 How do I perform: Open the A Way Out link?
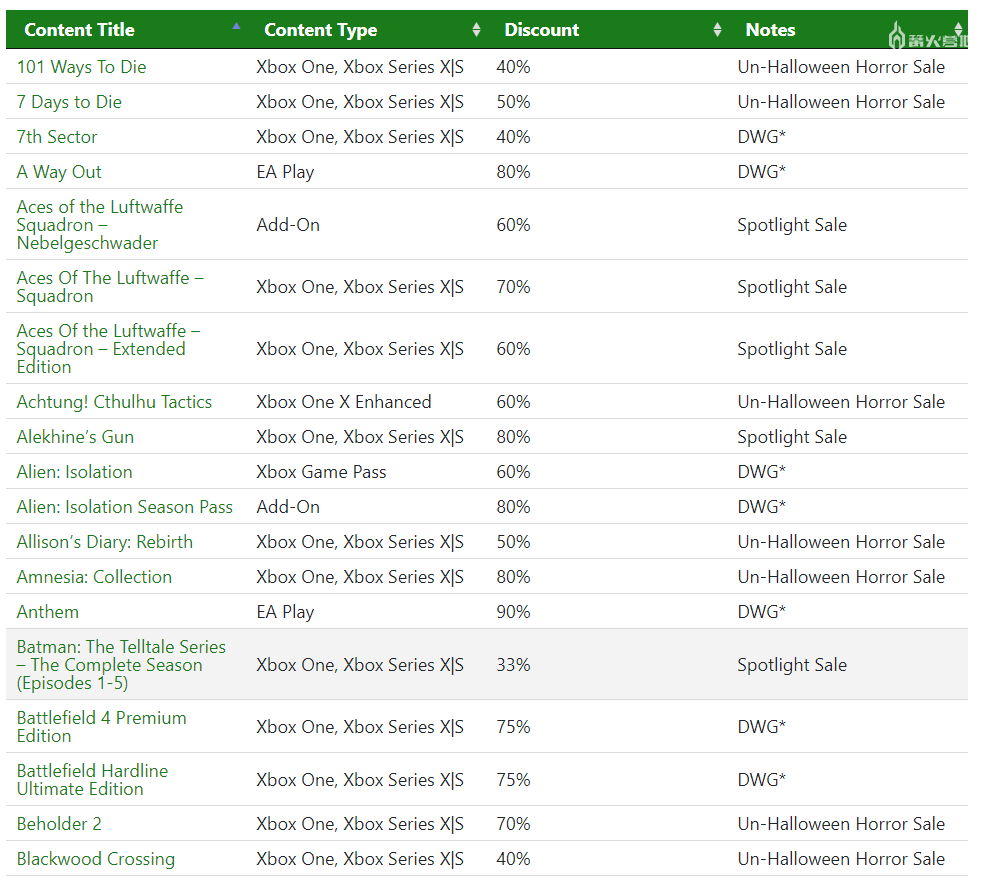coord(59,171)
